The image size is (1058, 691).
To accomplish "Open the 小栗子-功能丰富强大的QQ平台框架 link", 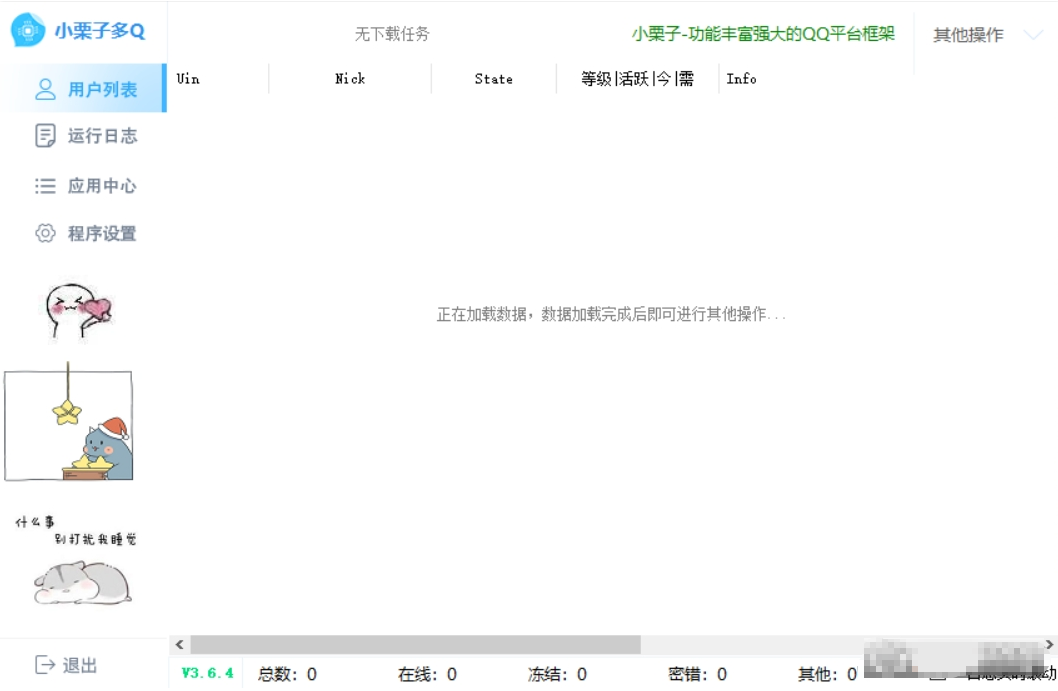I will (x=762, y=33).
